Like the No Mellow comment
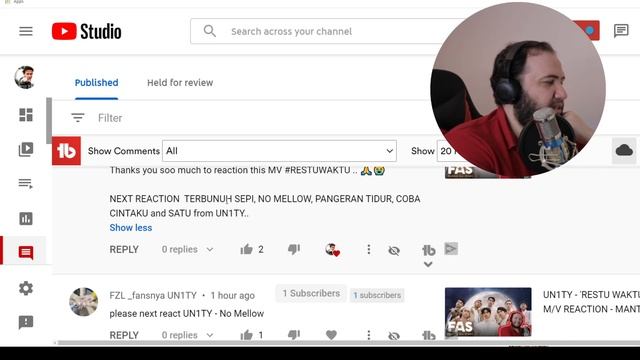 pos(247,335)
